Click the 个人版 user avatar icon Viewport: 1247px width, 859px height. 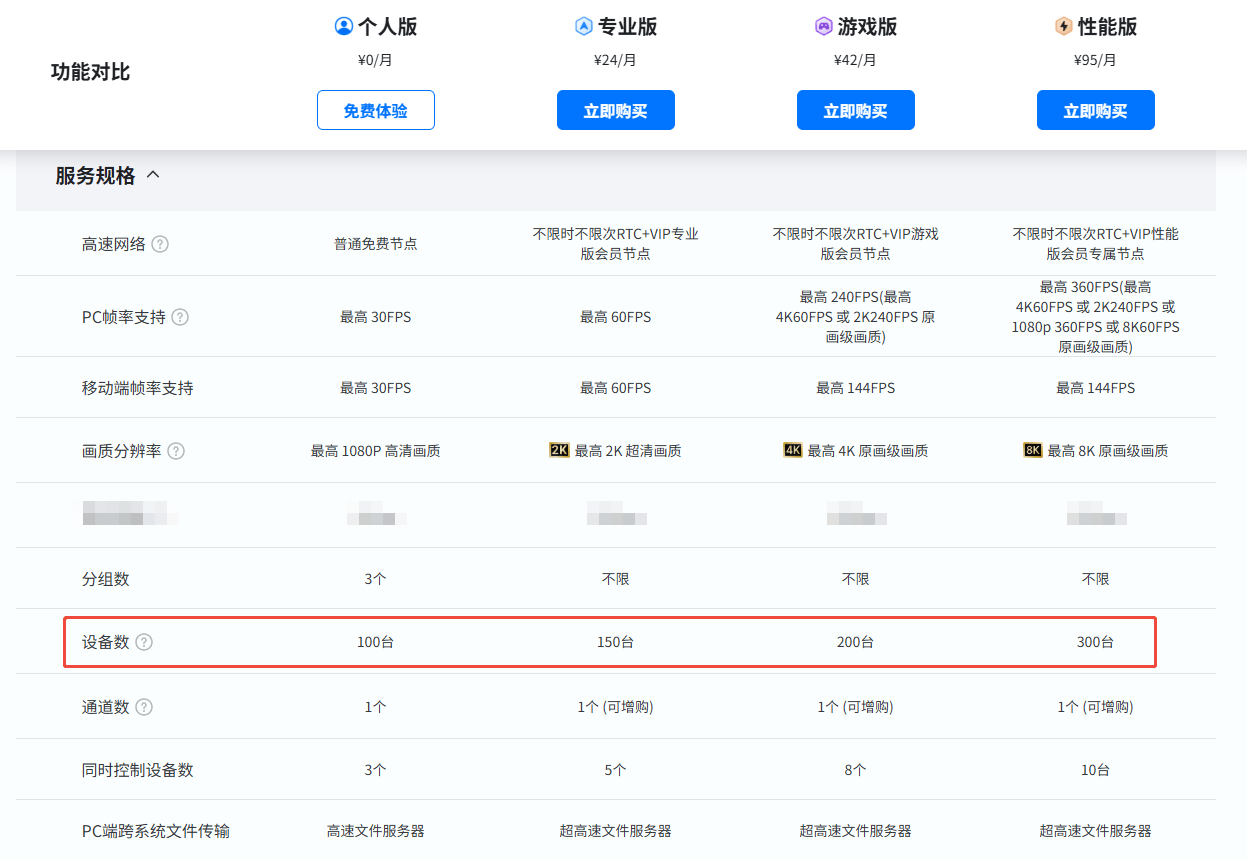coord(344,27)
